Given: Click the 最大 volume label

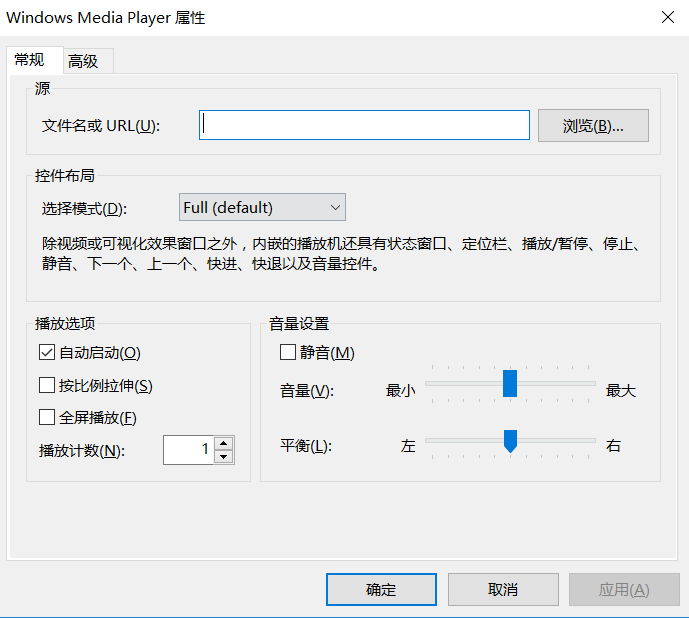Looking at the screenshot, I should coord(620,390).
